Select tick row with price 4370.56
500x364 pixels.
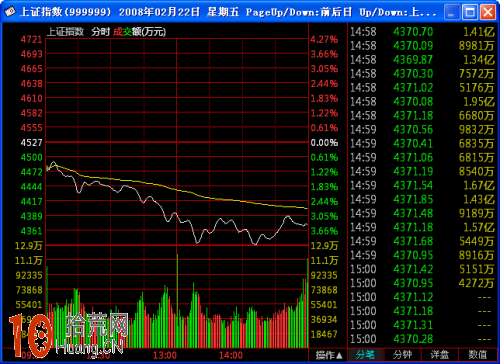coord(422,130)
